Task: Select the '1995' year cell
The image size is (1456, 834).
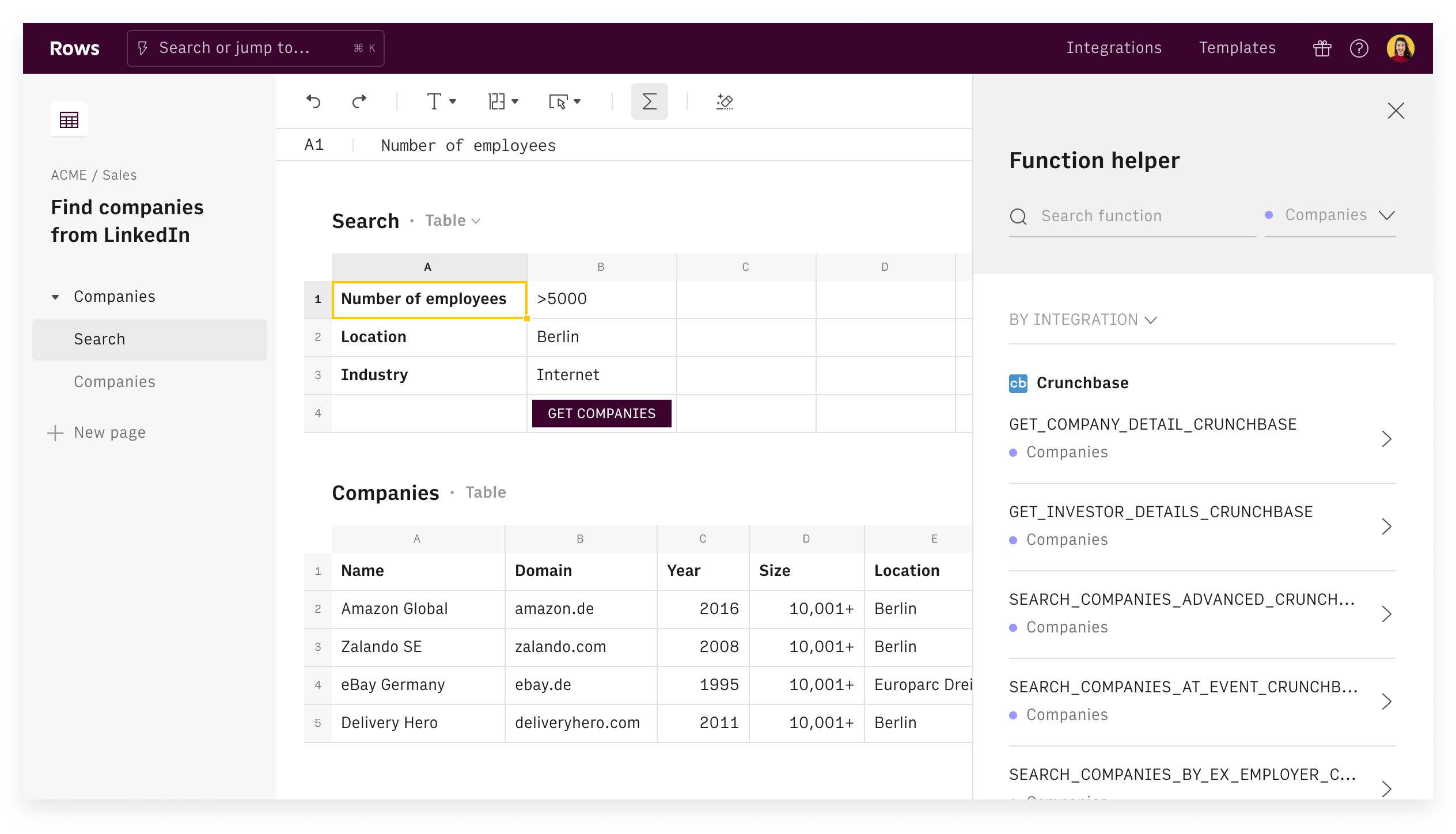Action: tap(703, 685)
